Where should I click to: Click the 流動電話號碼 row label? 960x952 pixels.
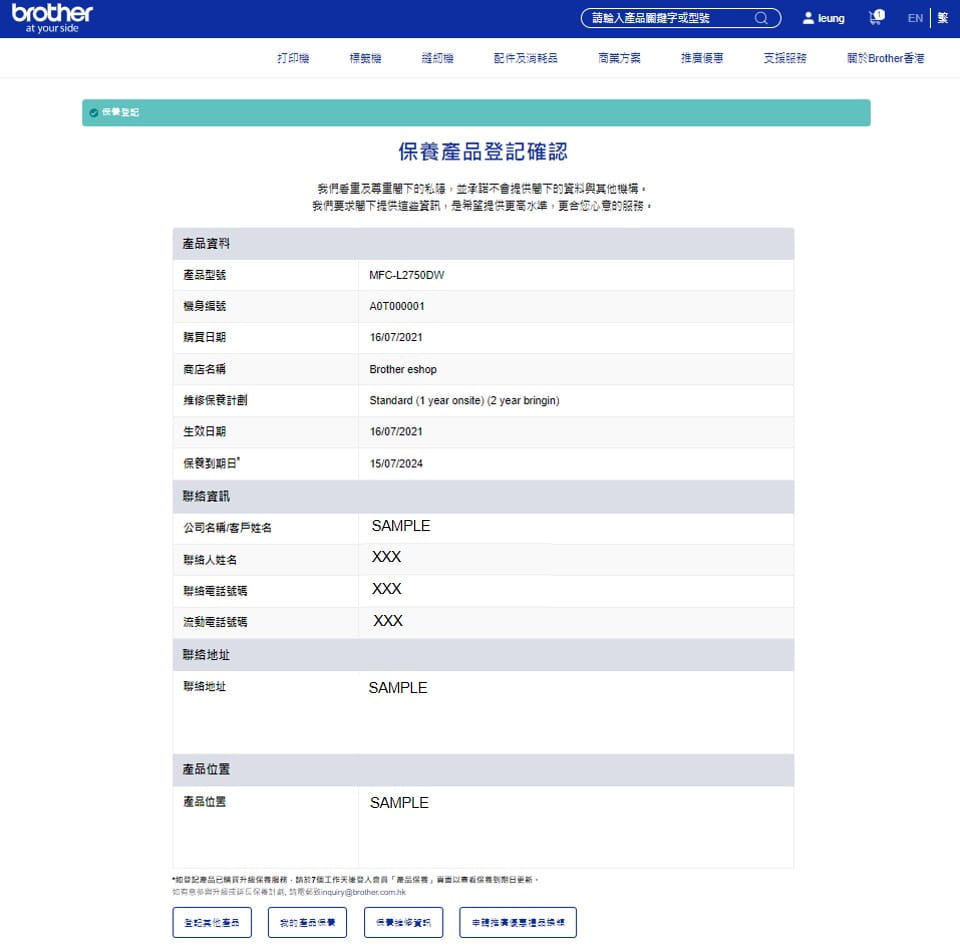215,622
